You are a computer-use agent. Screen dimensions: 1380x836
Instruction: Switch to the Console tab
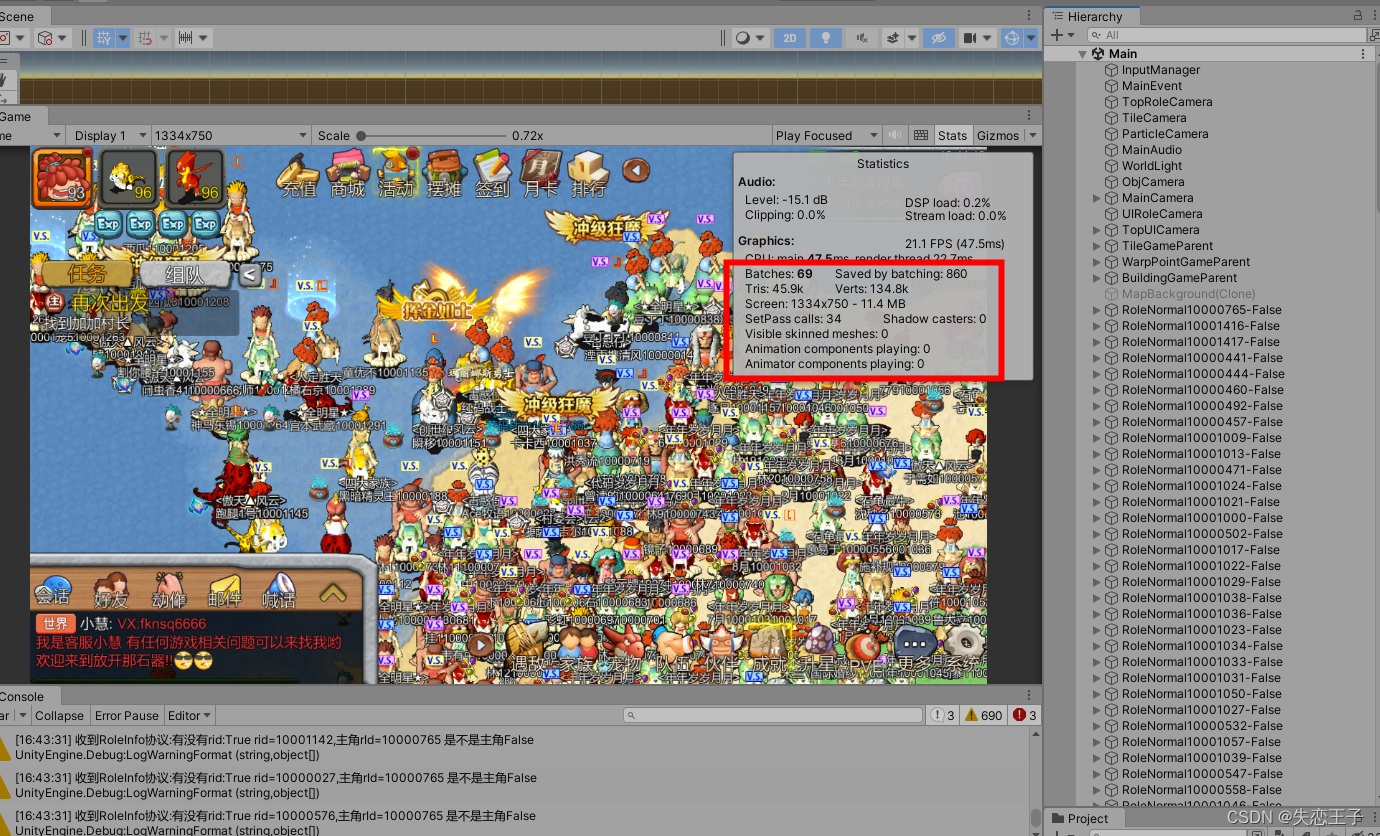[x=22, y=697]
